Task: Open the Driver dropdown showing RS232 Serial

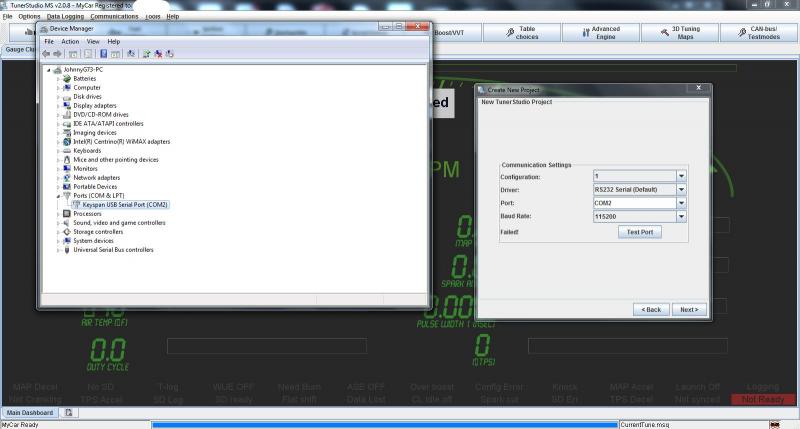Action: coord(681,189)
